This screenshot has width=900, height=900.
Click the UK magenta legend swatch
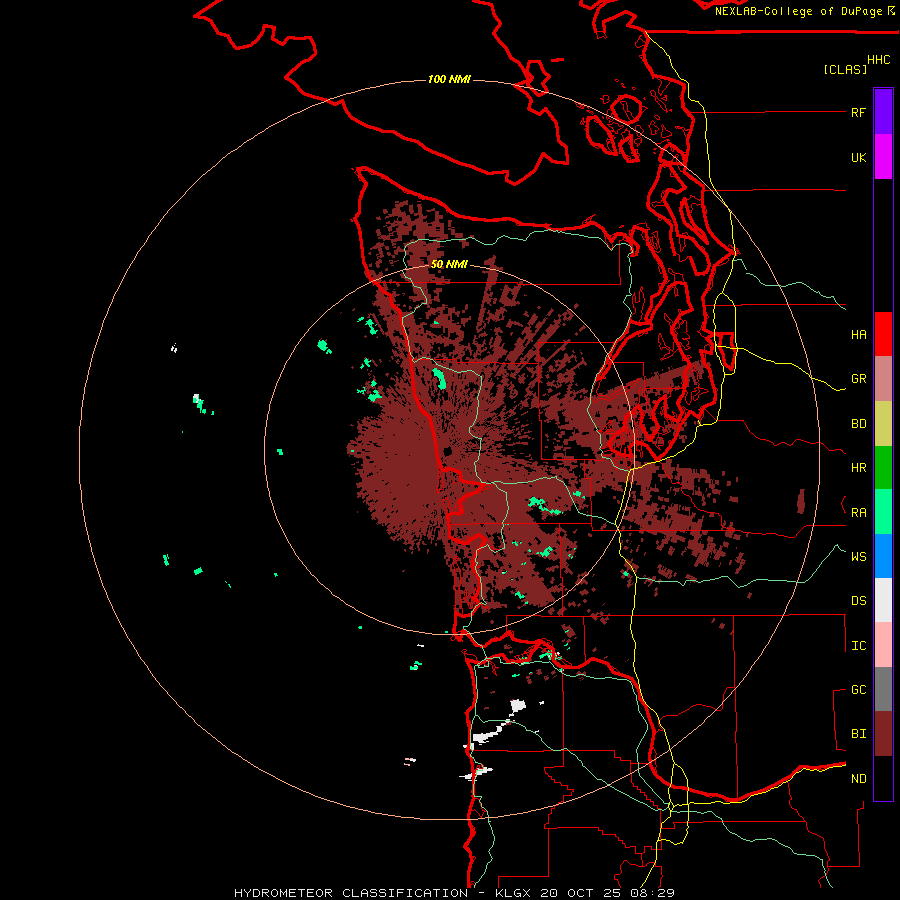click(x=883, y=157)
